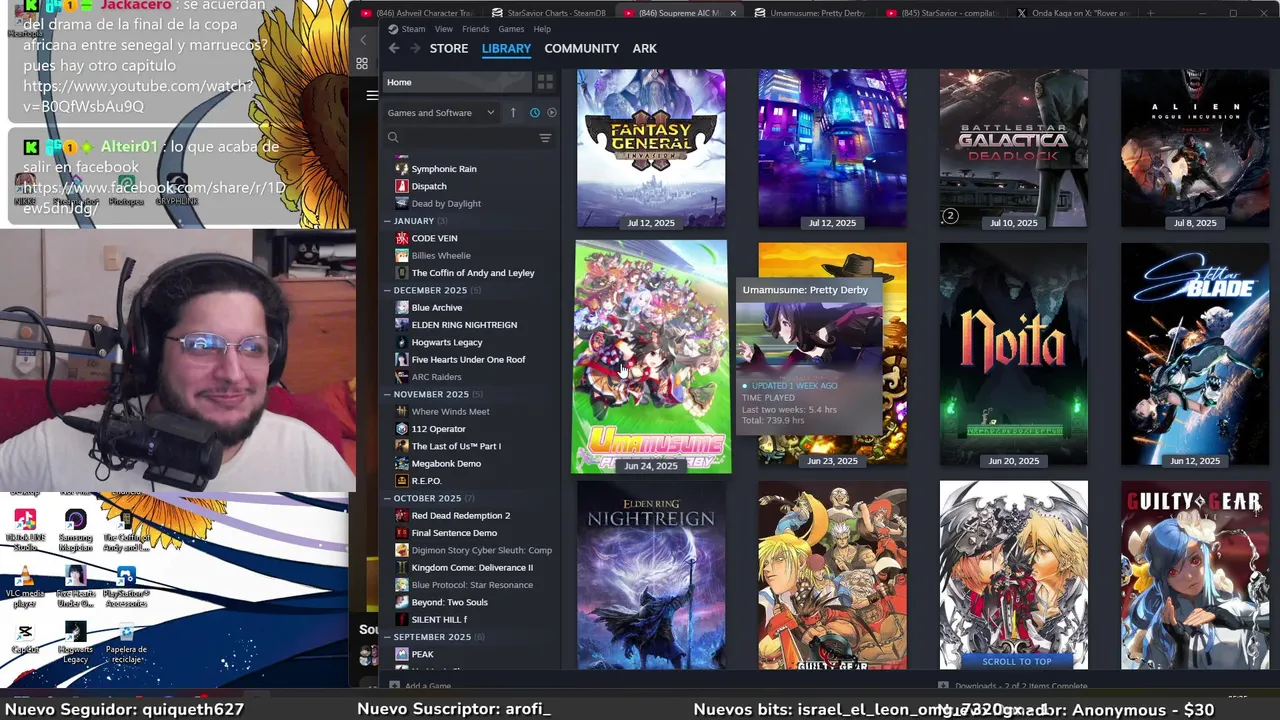The image size is (1280, 720).
Task: Select Red Dead Redemption 2 in the list
Action: pos(460,515)
